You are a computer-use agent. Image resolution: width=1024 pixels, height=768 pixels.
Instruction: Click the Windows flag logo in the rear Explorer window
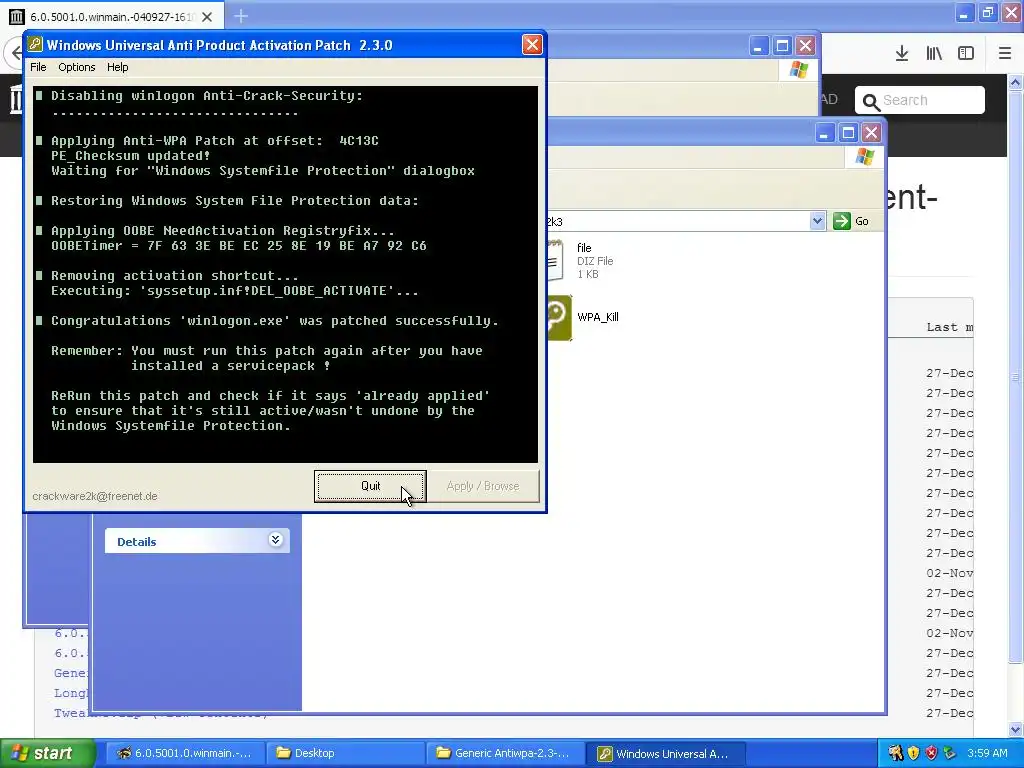click(798, 69)
